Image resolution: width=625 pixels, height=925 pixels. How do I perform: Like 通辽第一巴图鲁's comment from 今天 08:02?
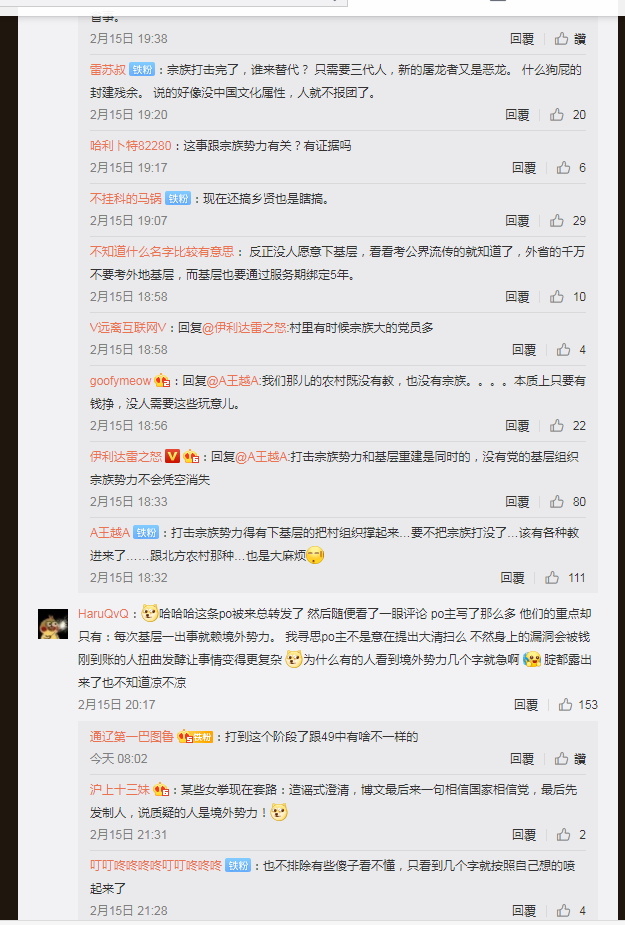coord(561,759)
